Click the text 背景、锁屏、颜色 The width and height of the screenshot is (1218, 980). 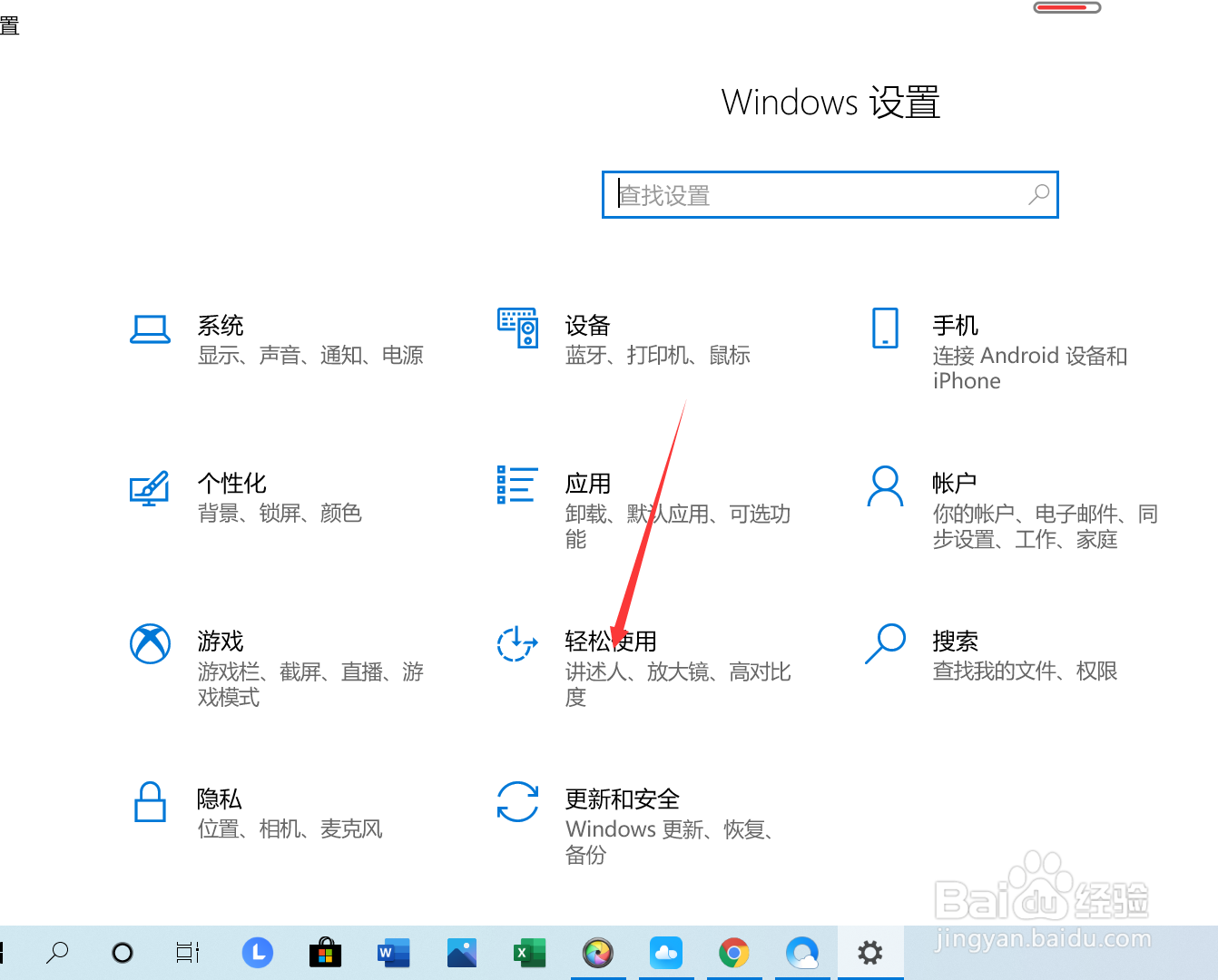280,513
